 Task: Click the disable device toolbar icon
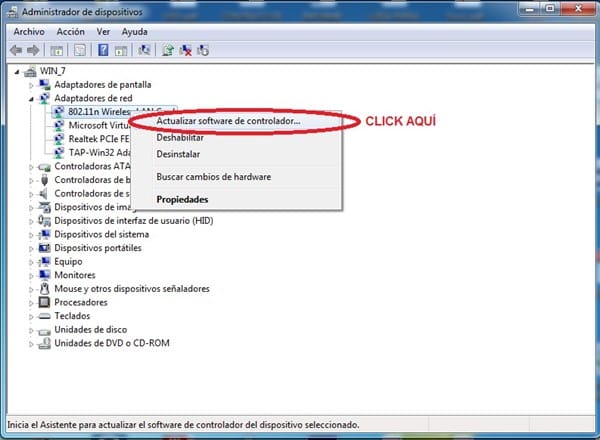click(x=203, y=50)
